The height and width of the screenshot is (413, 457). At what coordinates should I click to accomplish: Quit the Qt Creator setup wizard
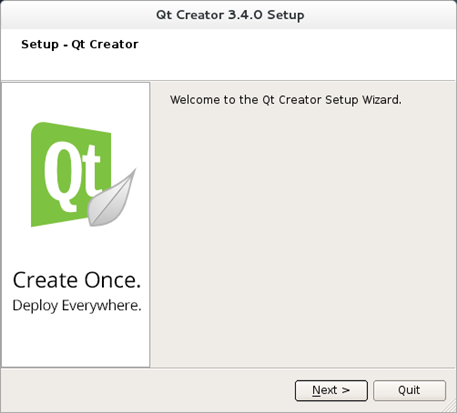pos(409,390)
